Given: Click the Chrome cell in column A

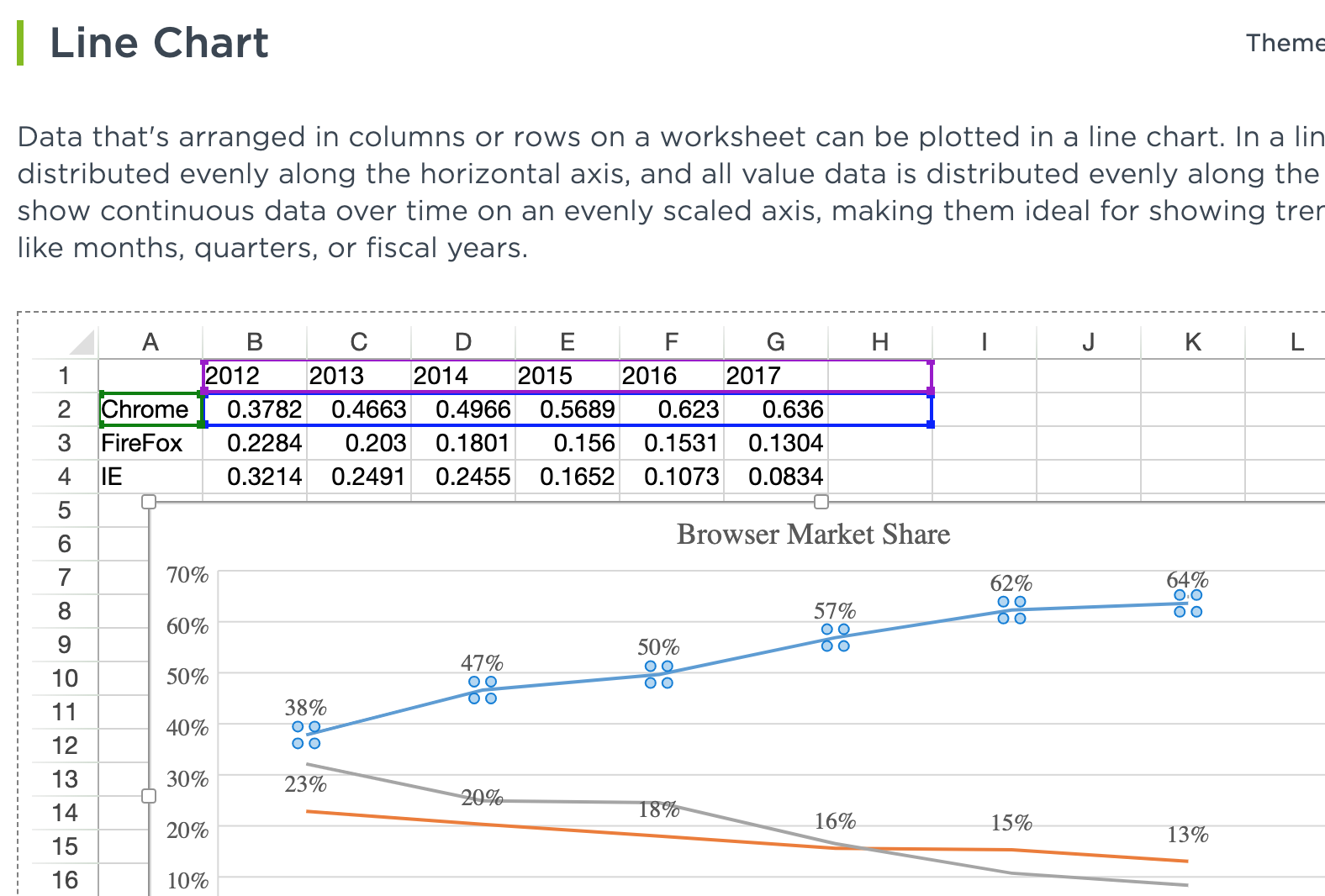Looking at the screenshot, I should click(x=150, y=409).
